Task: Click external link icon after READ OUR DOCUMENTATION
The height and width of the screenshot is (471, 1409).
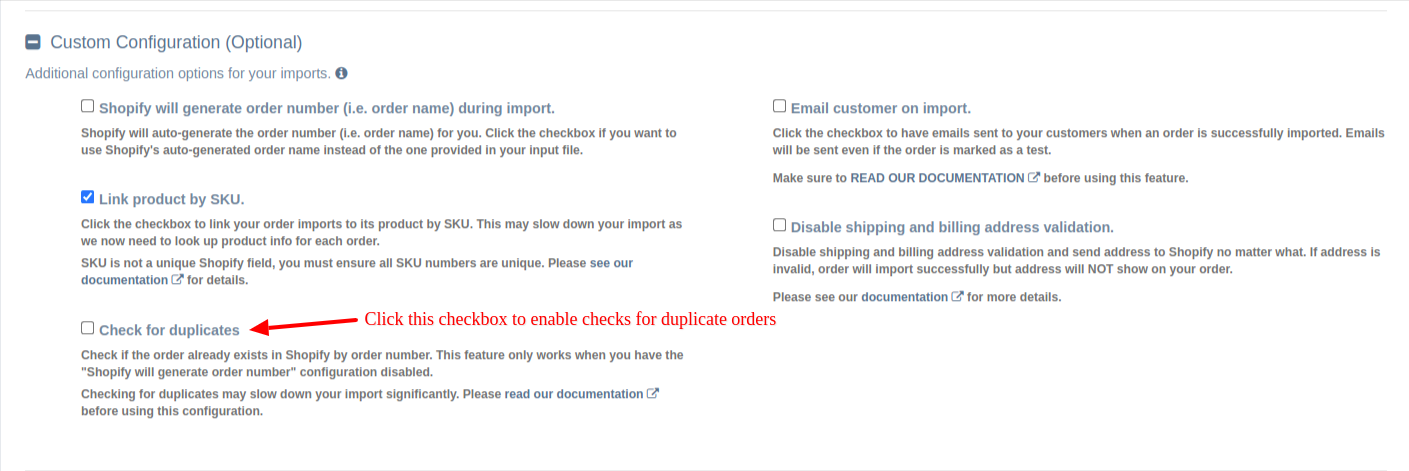Action: click(x=1034, y=178)
